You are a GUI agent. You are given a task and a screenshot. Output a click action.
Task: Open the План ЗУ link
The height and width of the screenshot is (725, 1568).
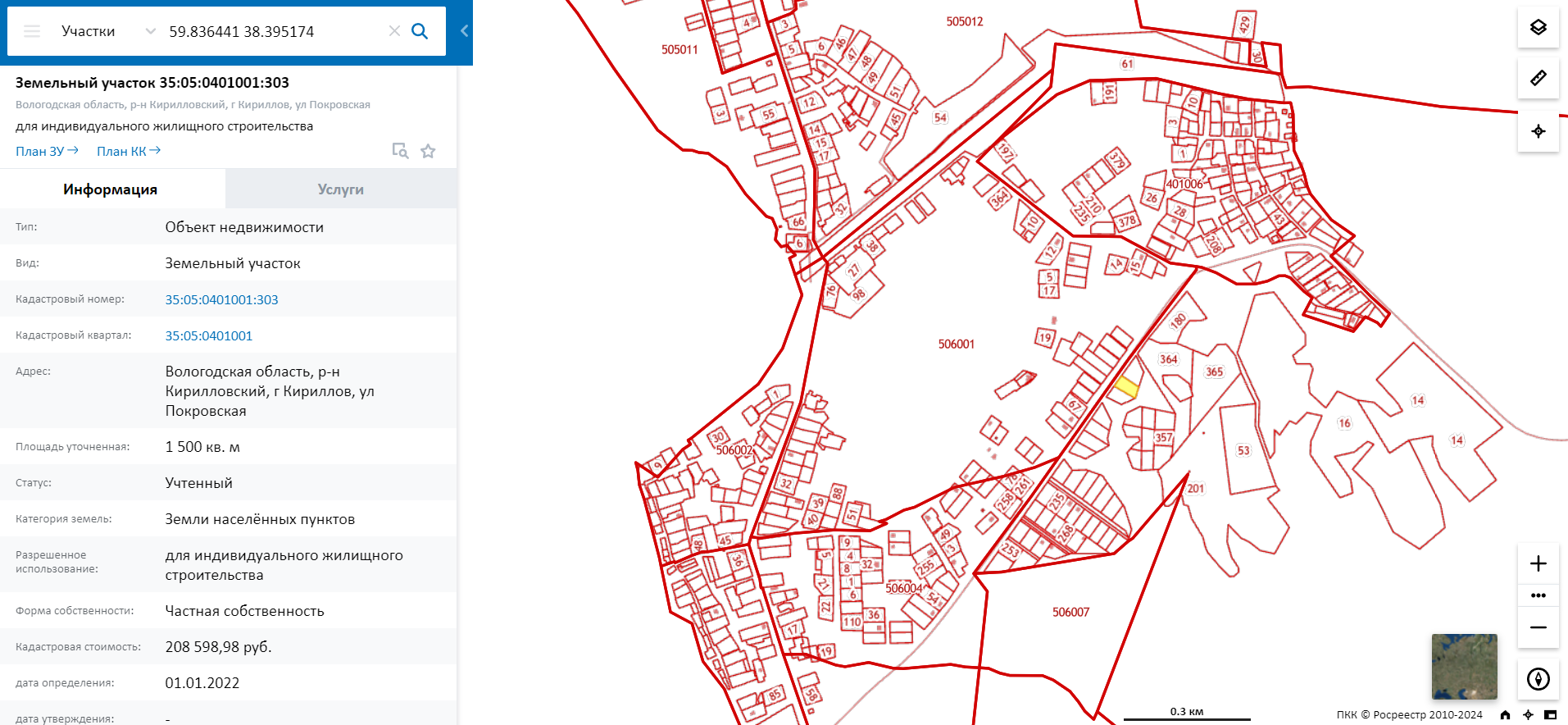click(47, 151)
